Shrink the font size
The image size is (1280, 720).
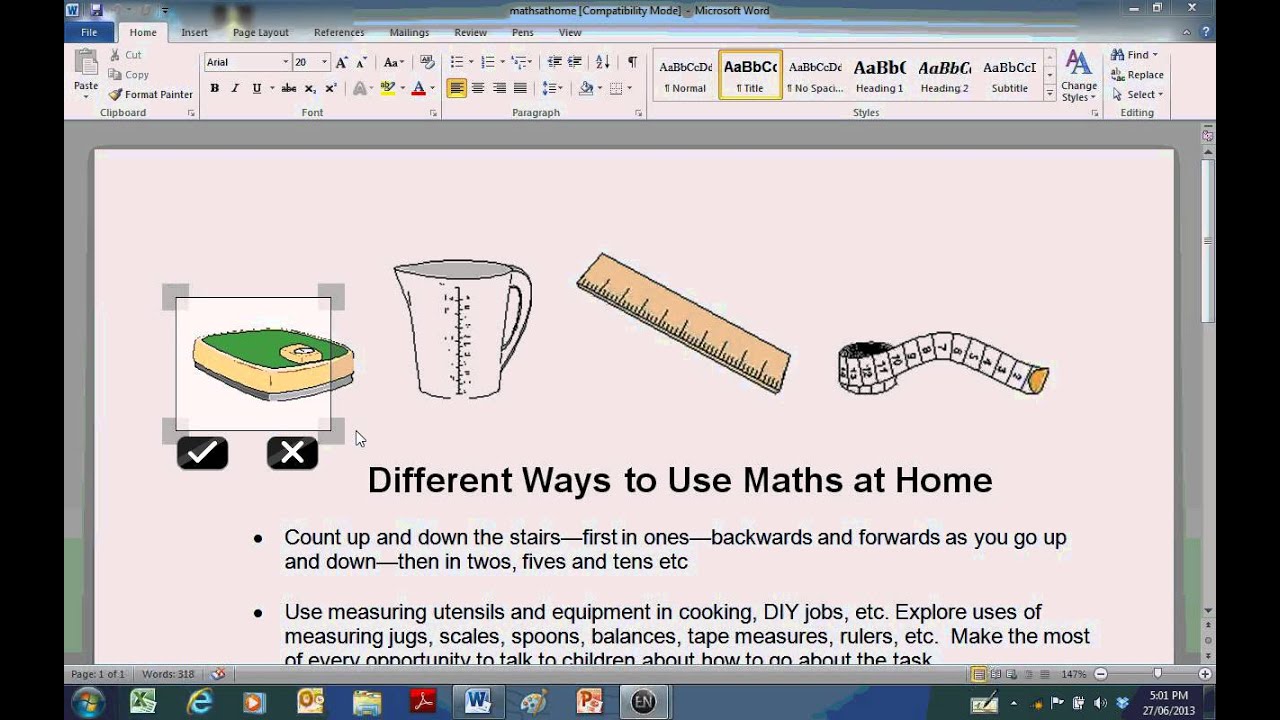pyautogui.click(x=361, y=62)
